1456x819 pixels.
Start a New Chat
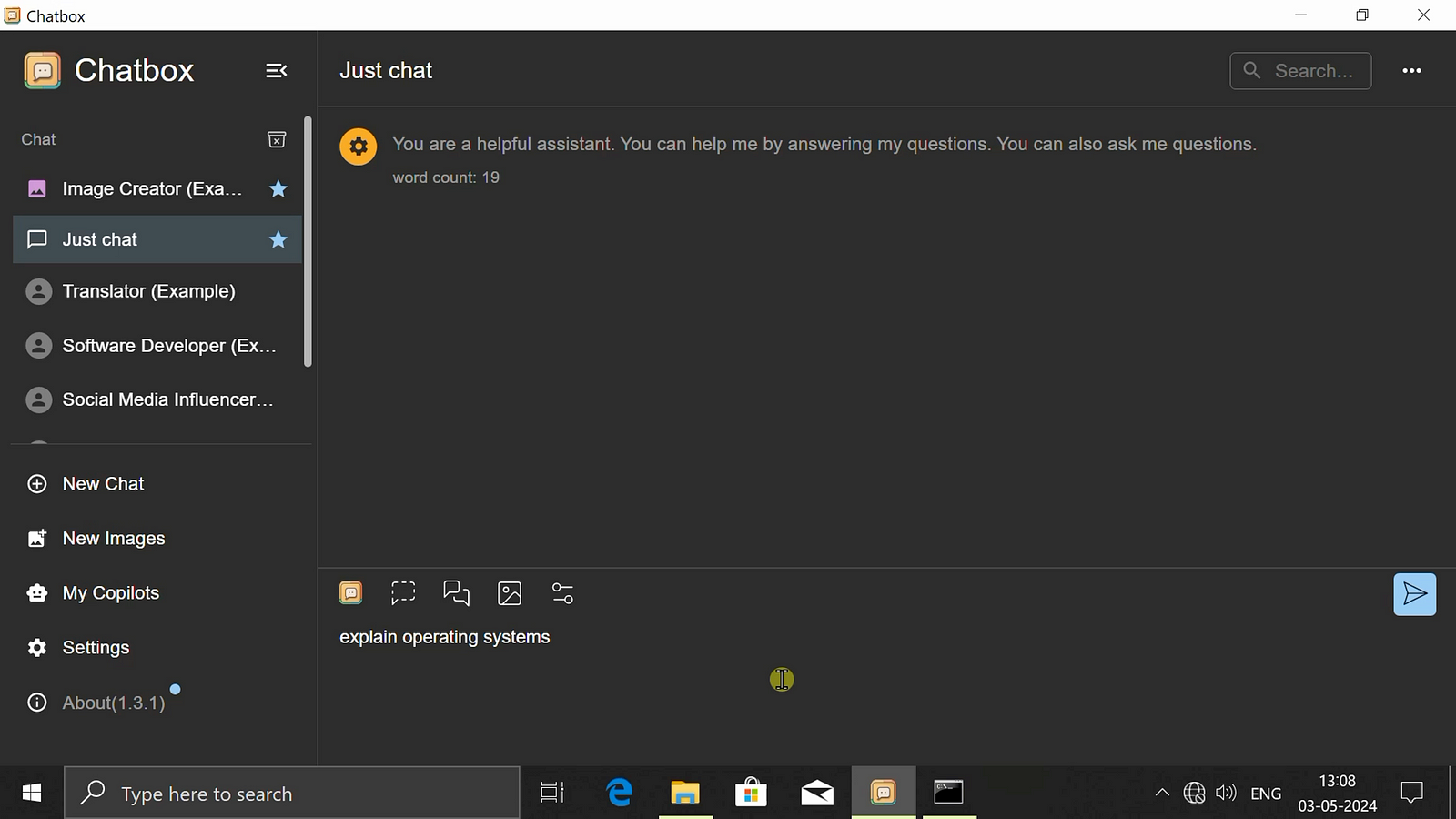click(103, 484)
